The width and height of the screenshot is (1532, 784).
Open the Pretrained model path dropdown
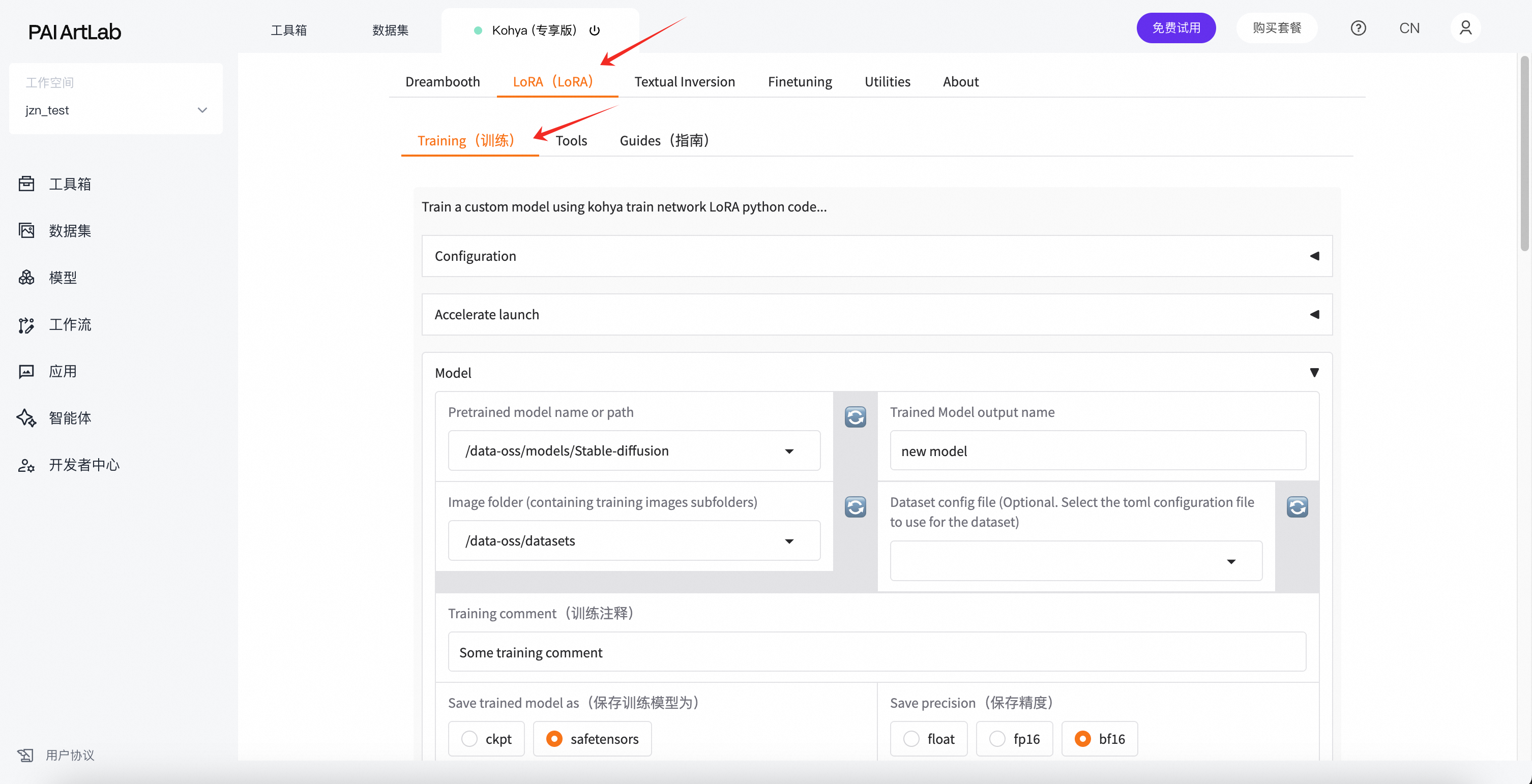click(x=633, y=450)
